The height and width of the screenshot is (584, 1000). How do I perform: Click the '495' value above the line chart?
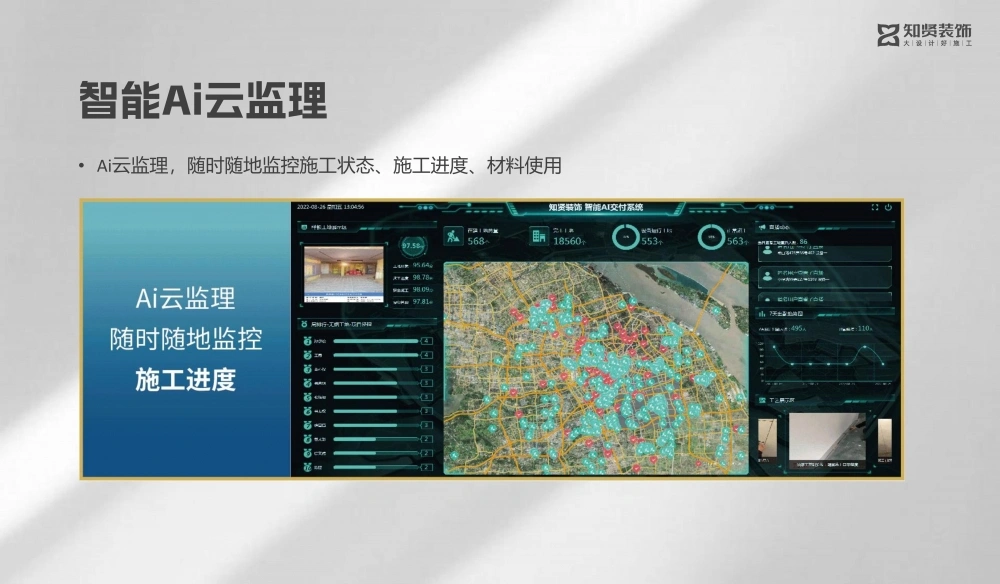(797, 328)
